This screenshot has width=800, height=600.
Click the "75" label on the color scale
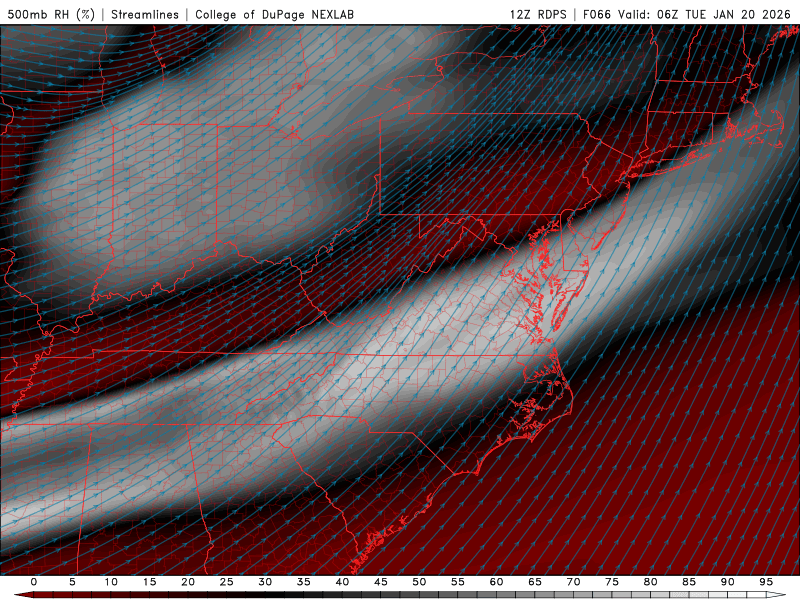[612, 582]
